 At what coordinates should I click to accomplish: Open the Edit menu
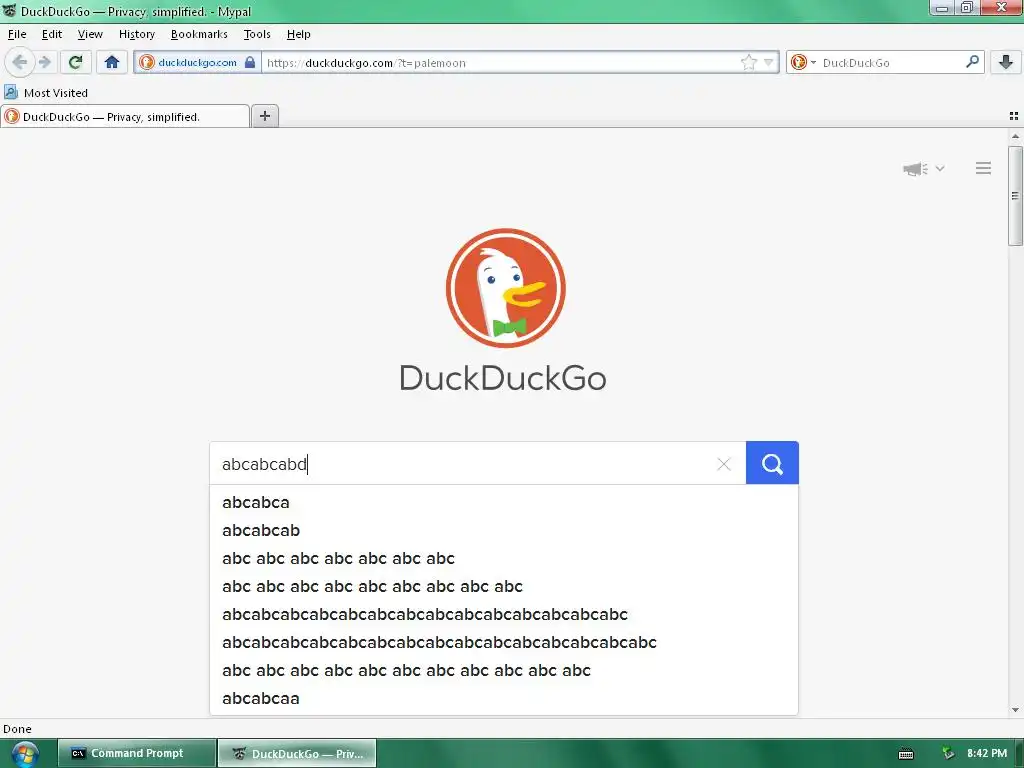coord(52,34)
